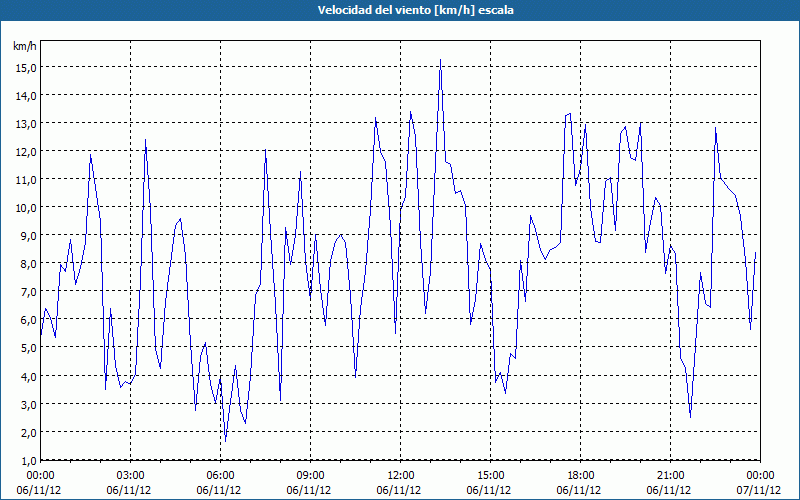Image resolution: width=800 pixels, height=500 pixels.
Task: Select the '06:00' x-axis time label
Action: (x=220, y=476)
